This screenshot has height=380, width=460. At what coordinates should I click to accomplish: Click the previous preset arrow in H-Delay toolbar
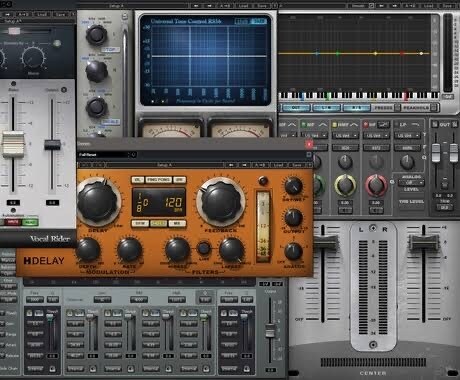point(231,165)
